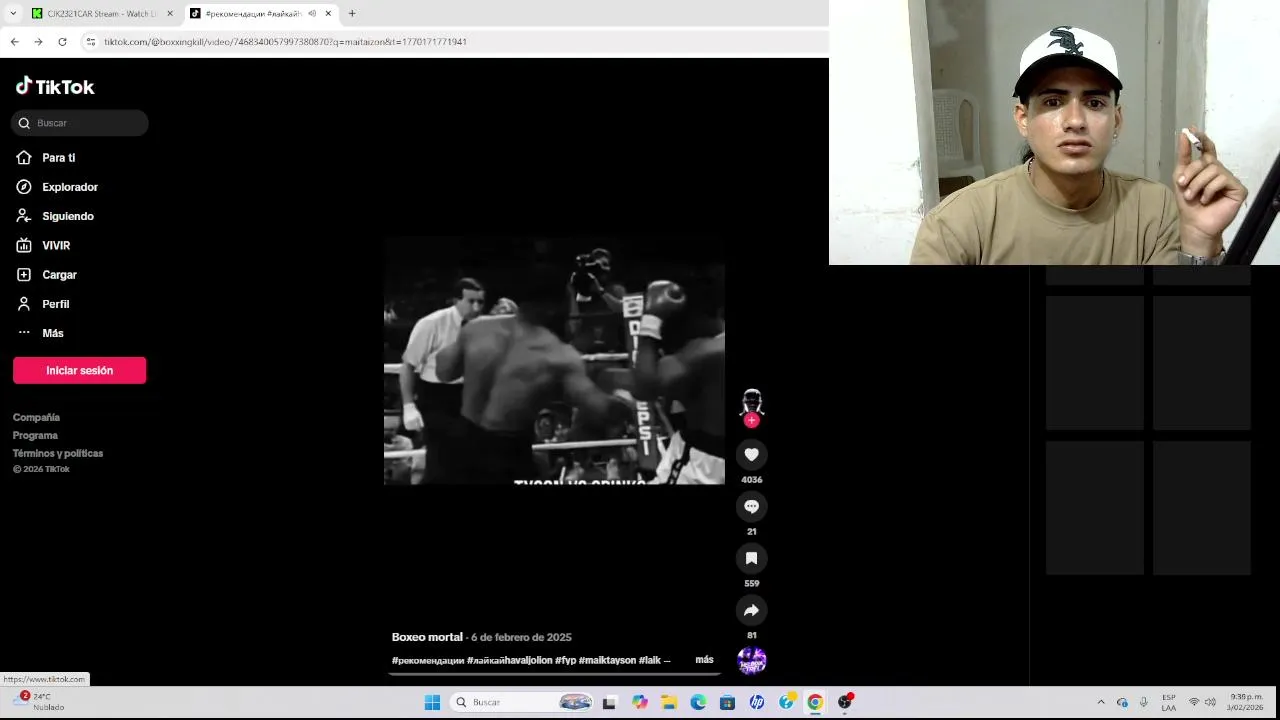
Task: Follow the author via the red plus badge
Action: click(x=751, y=421)
